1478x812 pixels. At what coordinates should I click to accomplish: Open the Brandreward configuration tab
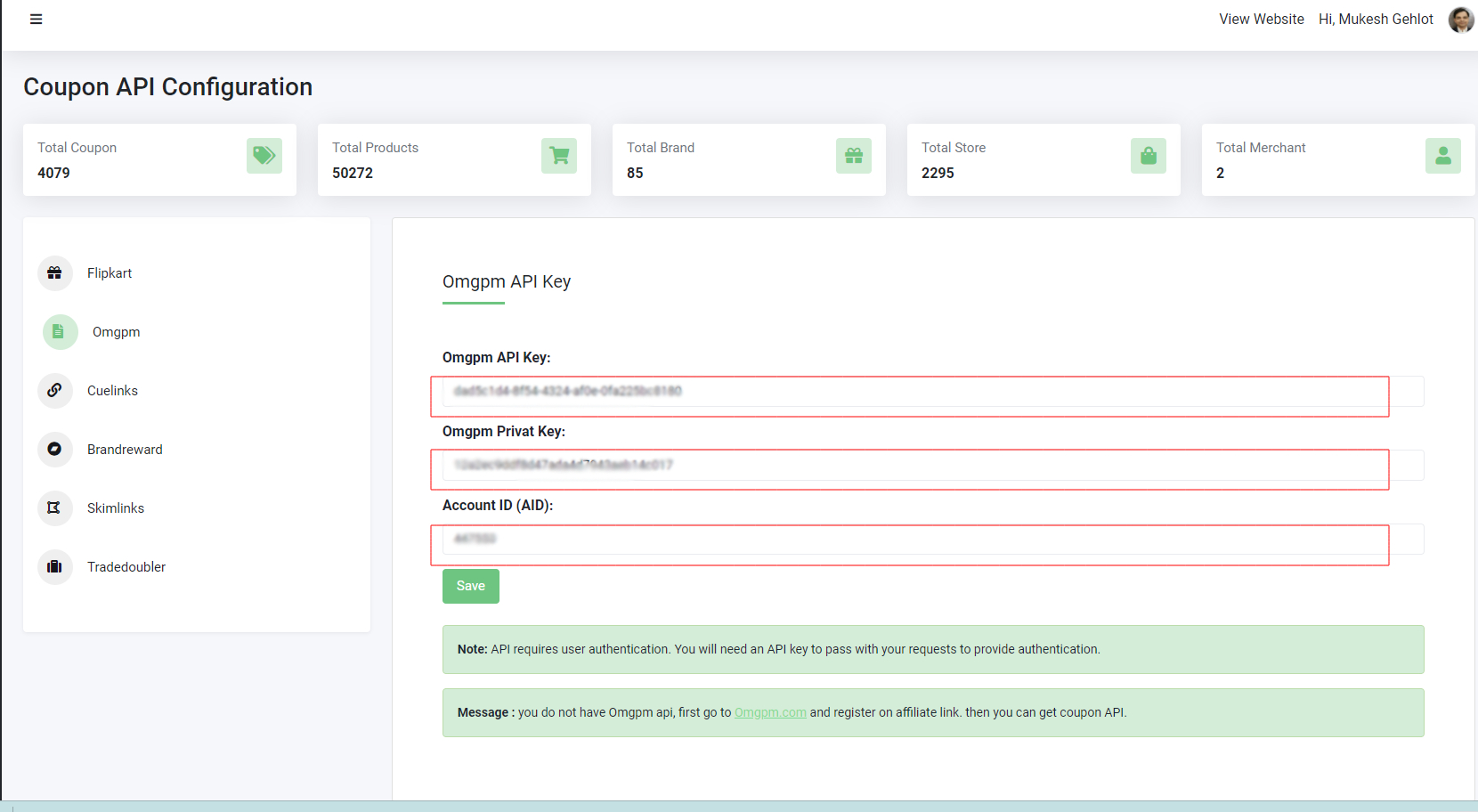(124, 450)
